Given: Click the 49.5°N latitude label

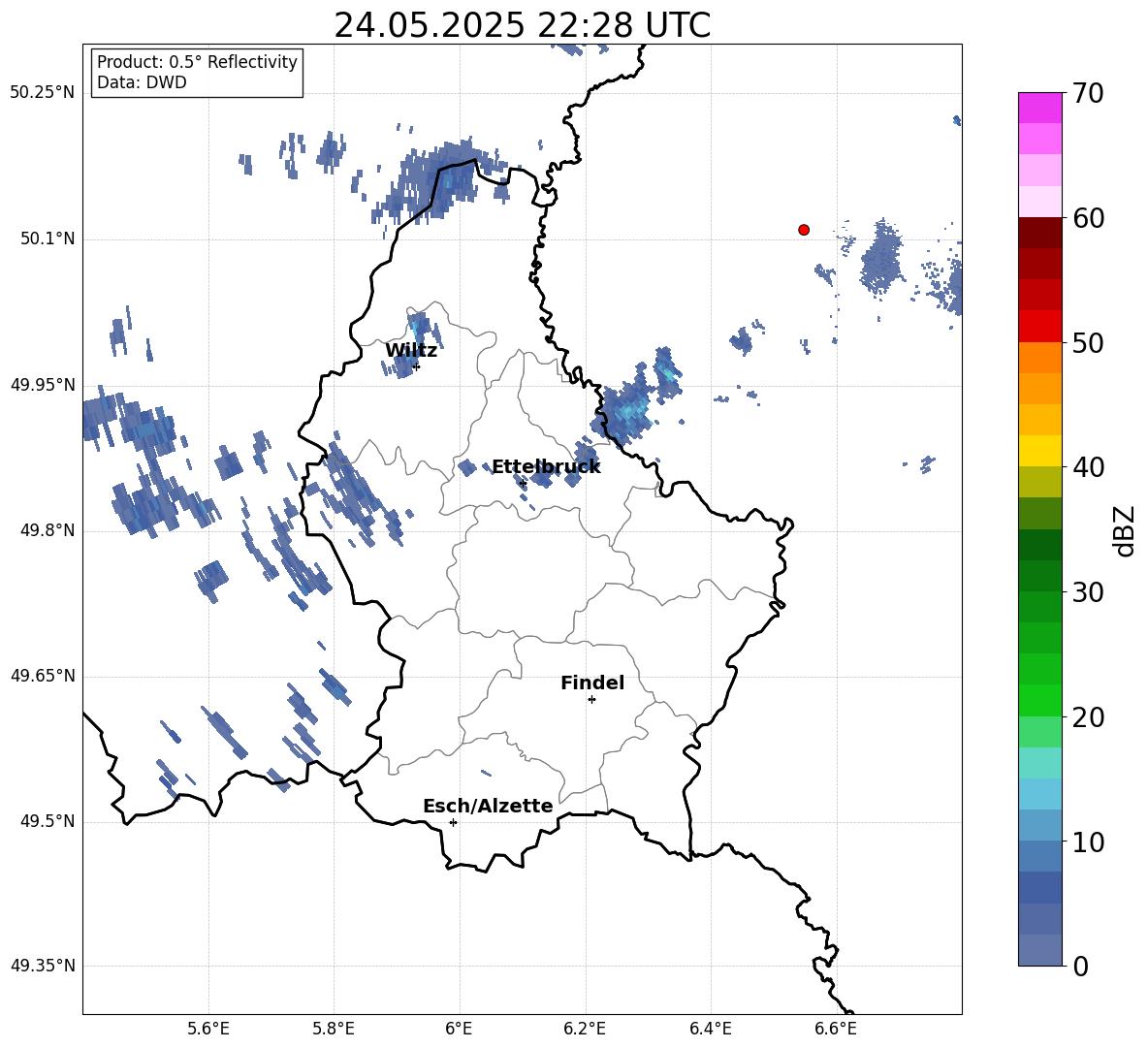Looking at the screenshot, I should coord(48,821).
